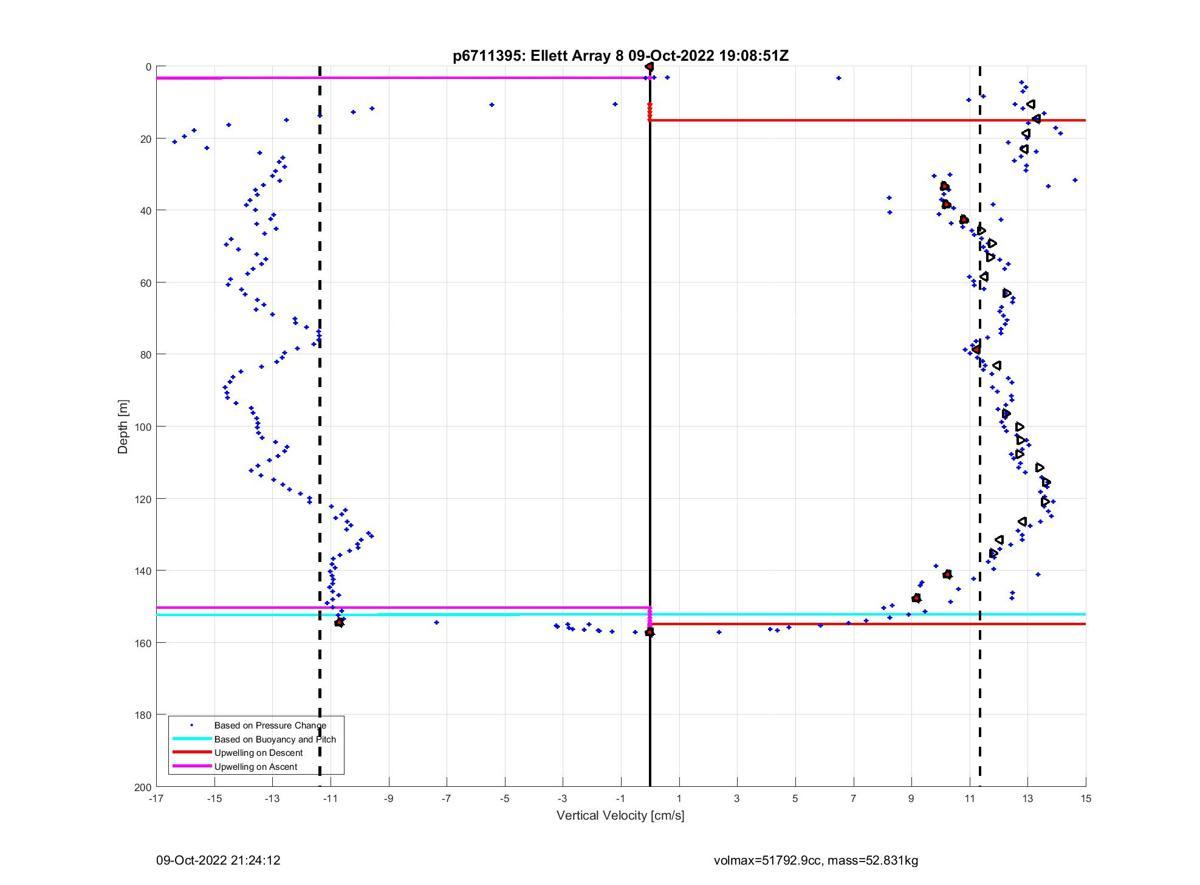Screen dimensions: 1200x885
Task: Click depth tick label '60'
Action: 145,283
